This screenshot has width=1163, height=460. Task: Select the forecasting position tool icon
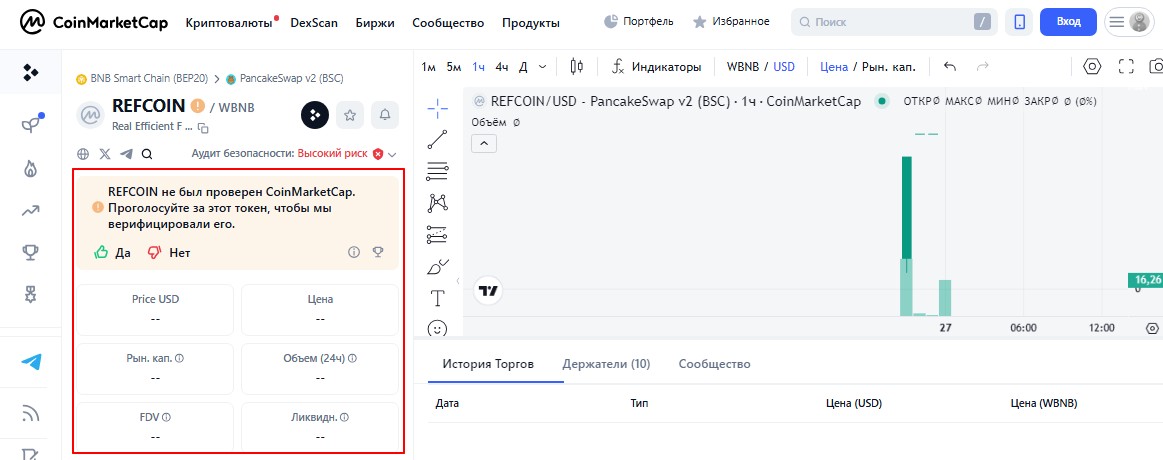(x=438, y=234)
